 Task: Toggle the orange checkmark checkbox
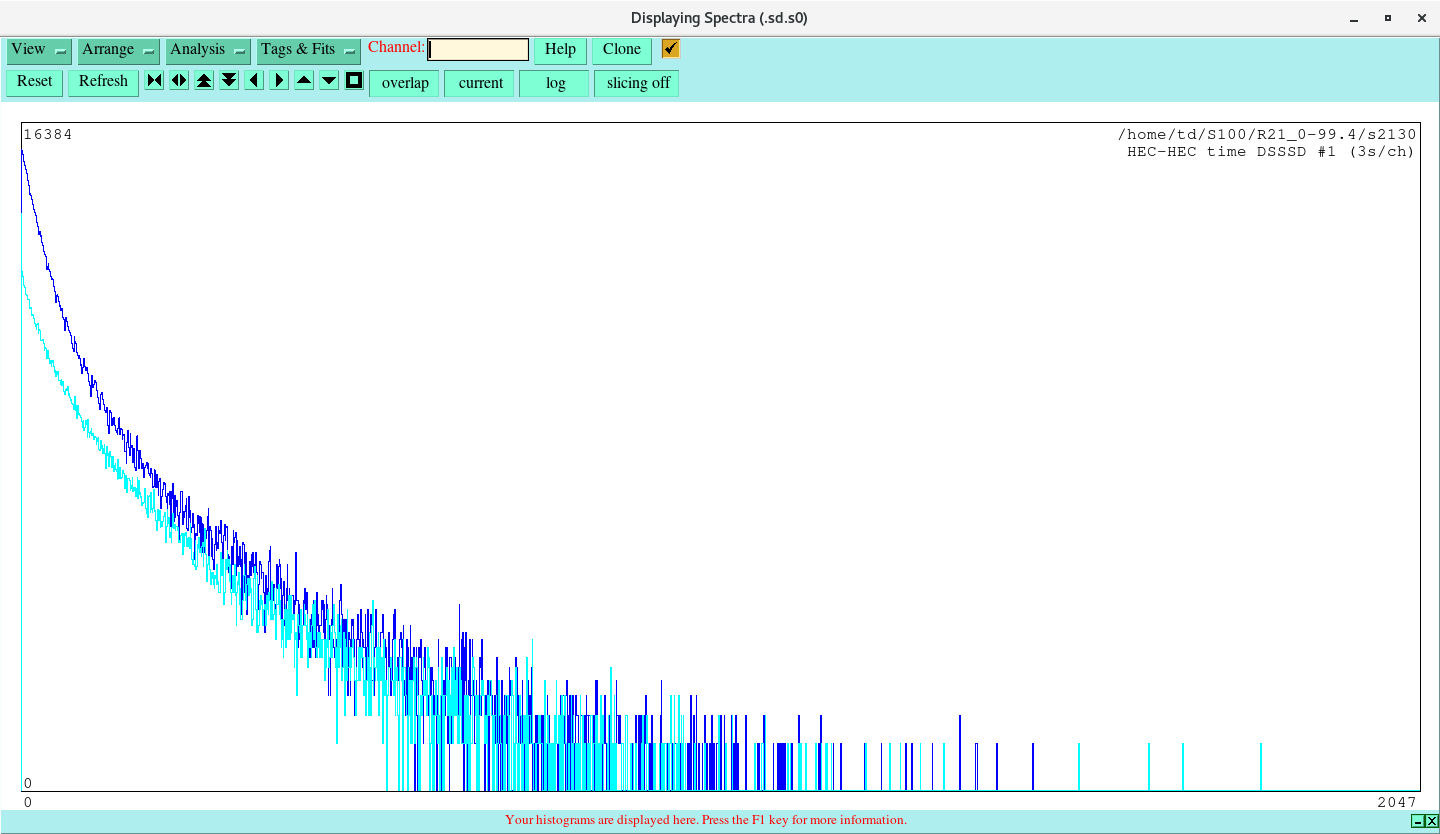coord(669,48)
